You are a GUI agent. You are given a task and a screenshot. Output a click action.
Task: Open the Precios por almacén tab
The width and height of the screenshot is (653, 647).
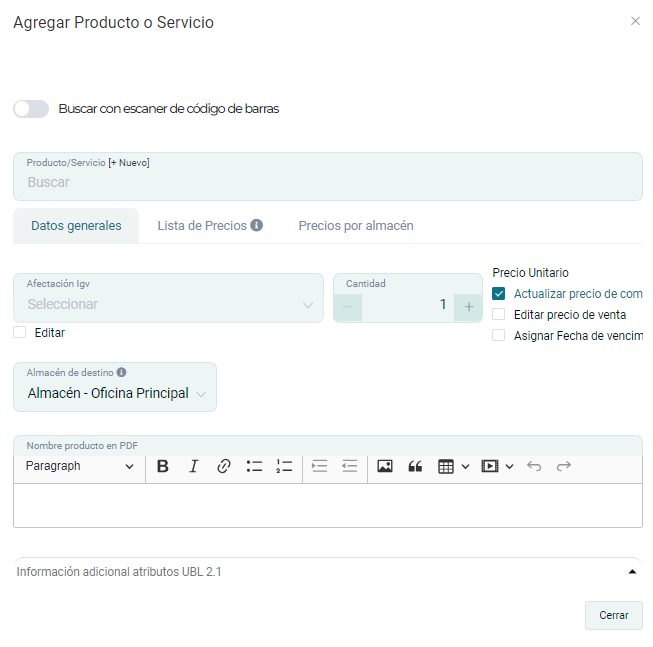tap(355, 226)
